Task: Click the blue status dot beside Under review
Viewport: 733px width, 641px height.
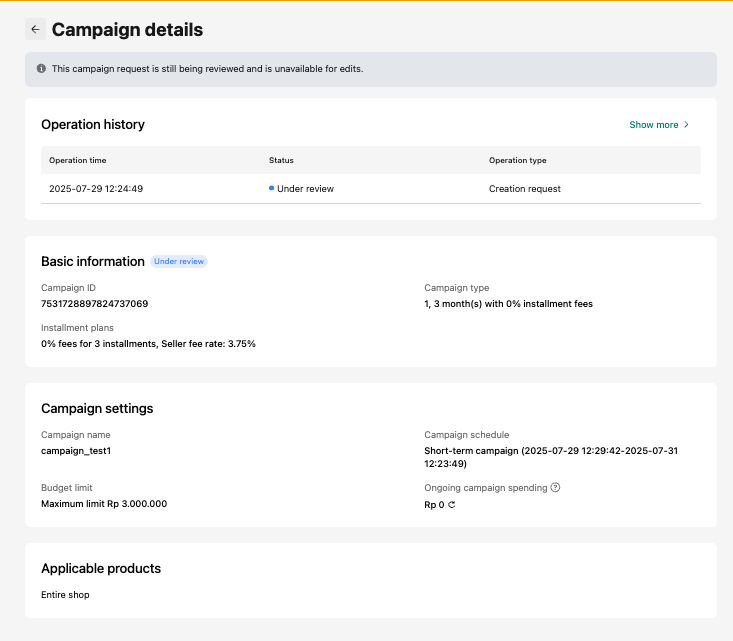Action: click(x=272, y=188)
